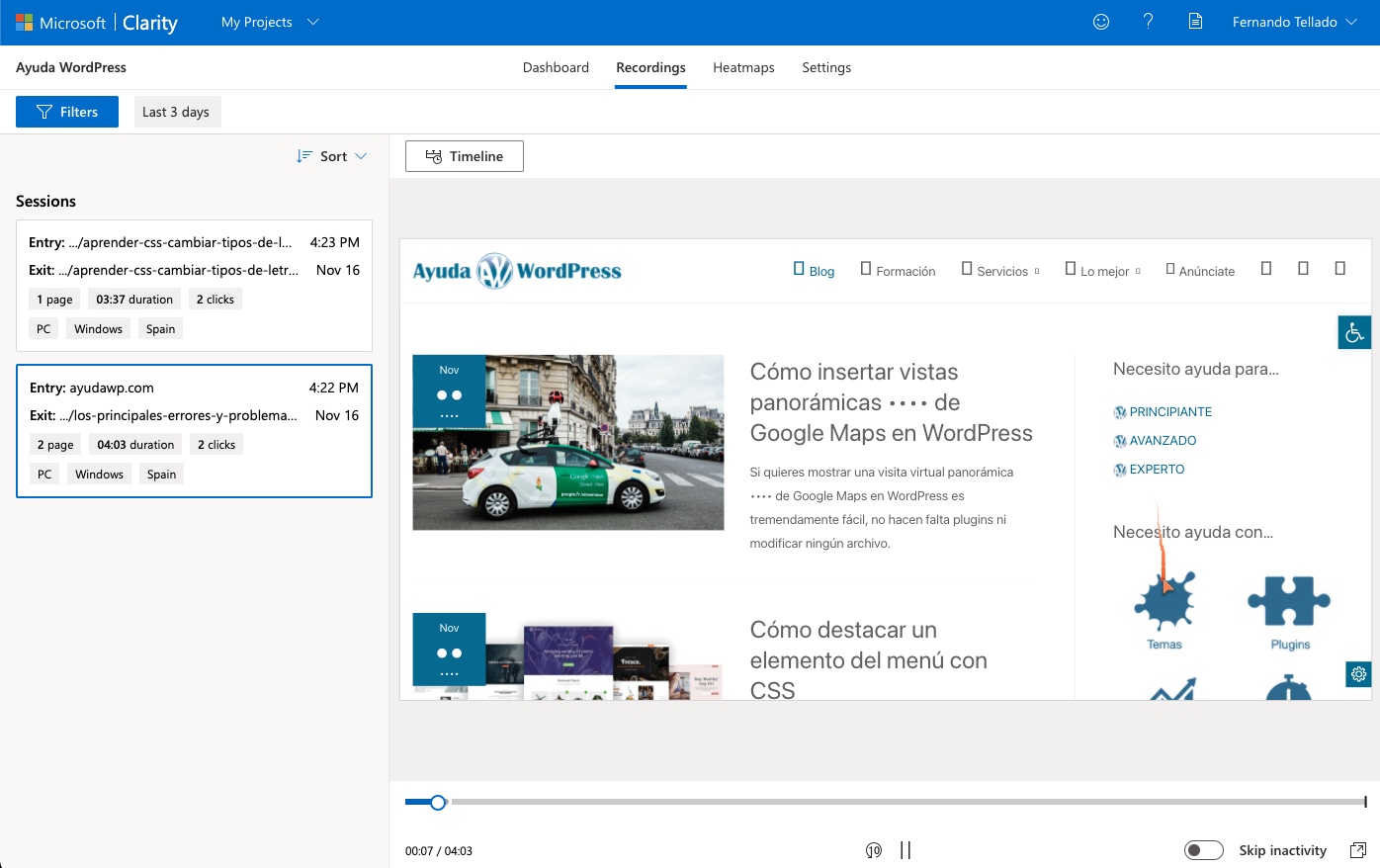The width and height of the screenshot is (1380, 868).
Task: Select the session recorded at 4:23 PM
Action: coord(194,286)
